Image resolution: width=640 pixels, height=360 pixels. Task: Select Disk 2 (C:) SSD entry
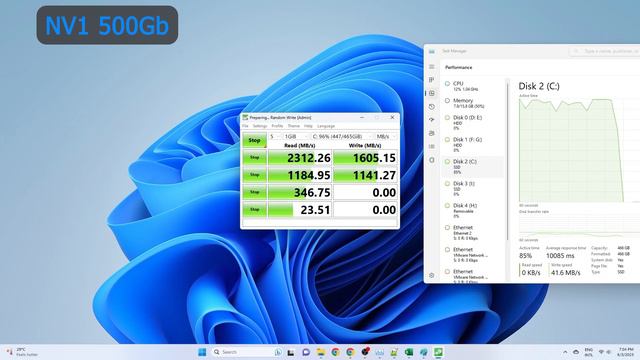coord(473,167)
